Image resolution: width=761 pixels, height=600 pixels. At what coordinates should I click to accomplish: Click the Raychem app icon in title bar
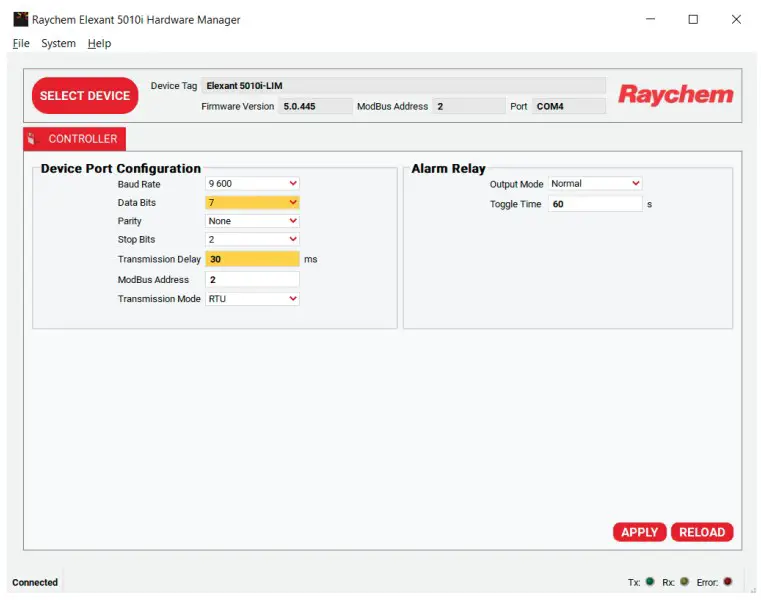[20, 19]
